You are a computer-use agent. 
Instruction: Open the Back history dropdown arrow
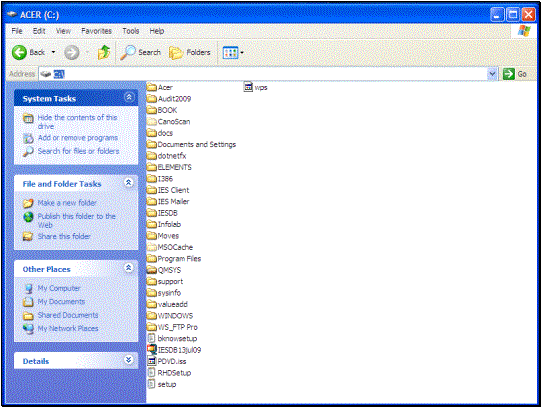coord(53,52)
